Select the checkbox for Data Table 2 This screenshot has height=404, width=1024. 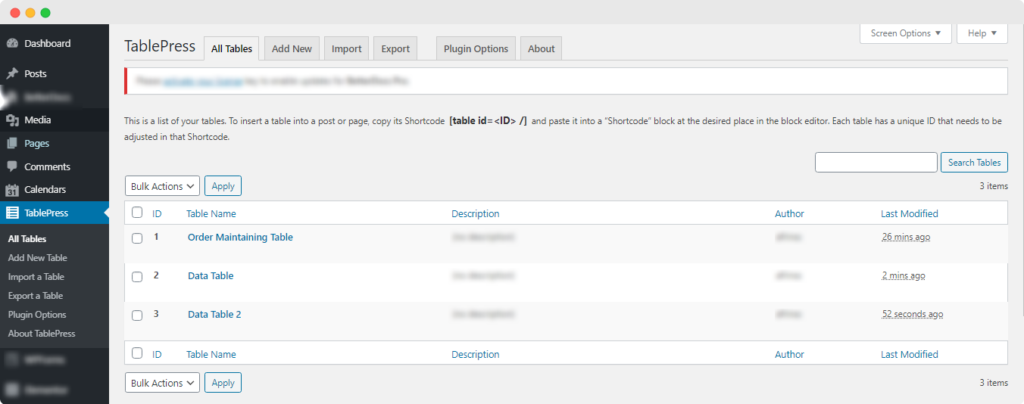(x=137, y=315)
